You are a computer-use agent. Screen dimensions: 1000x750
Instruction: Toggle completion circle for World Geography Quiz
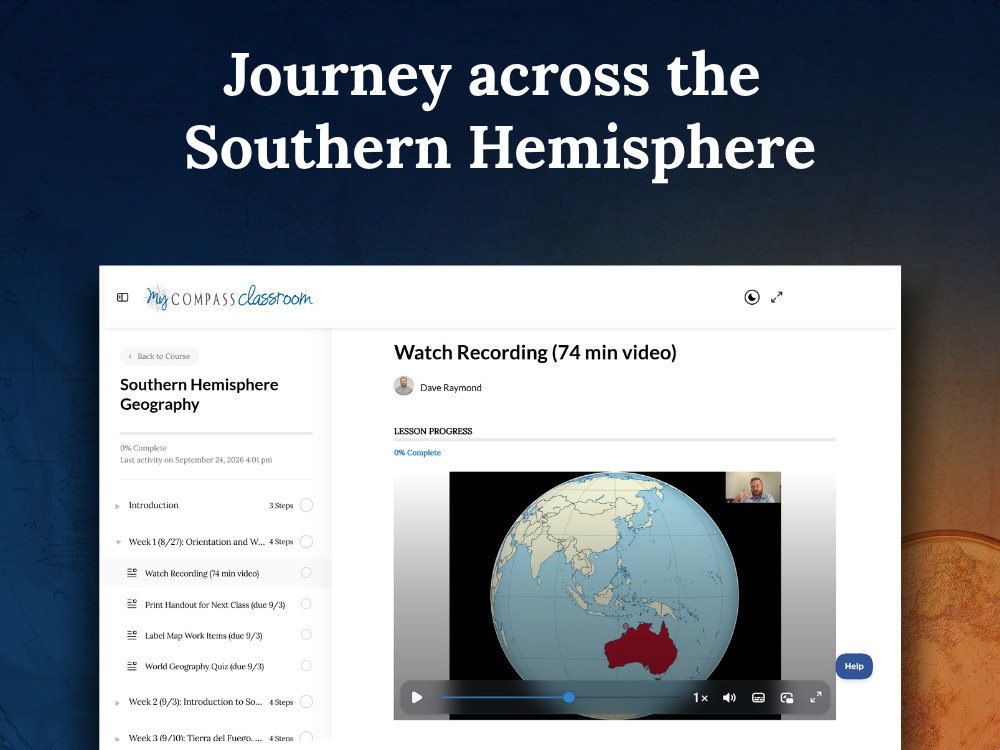coord(306,665)
